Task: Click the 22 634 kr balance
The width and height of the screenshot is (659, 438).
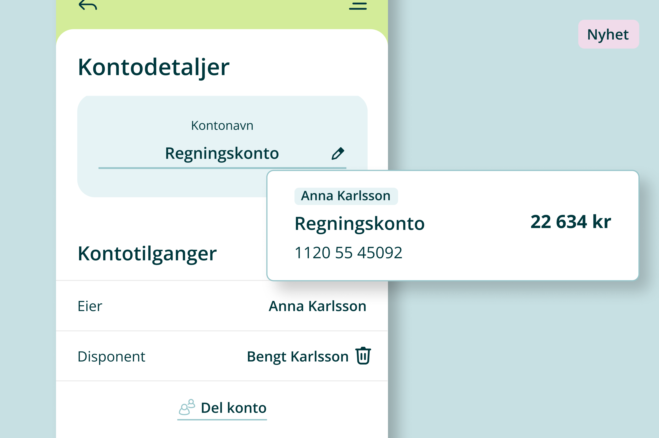Action: [x=570, y=222]
